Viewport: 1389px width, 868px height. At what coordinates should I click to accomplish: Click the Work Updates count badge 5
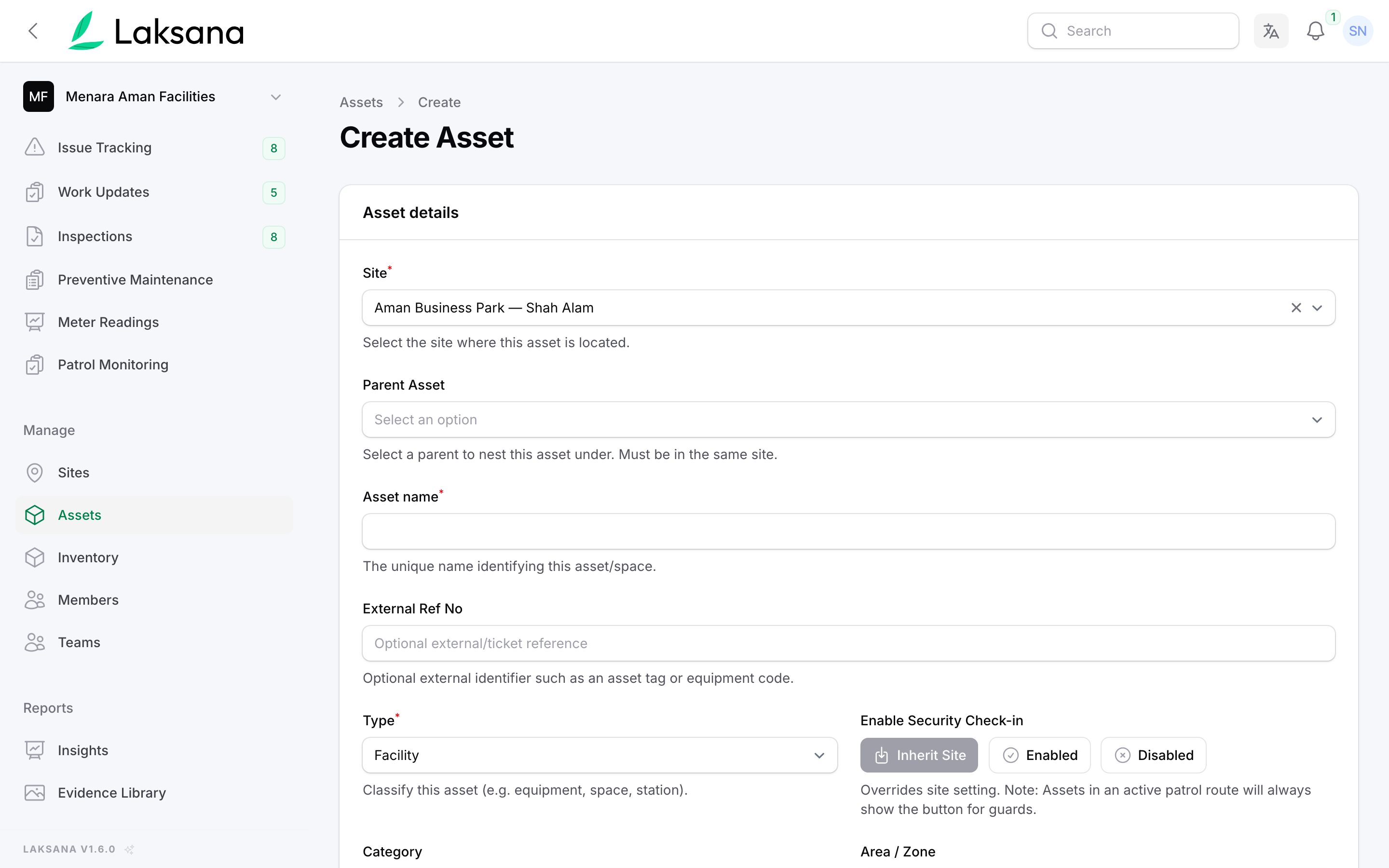274,192
